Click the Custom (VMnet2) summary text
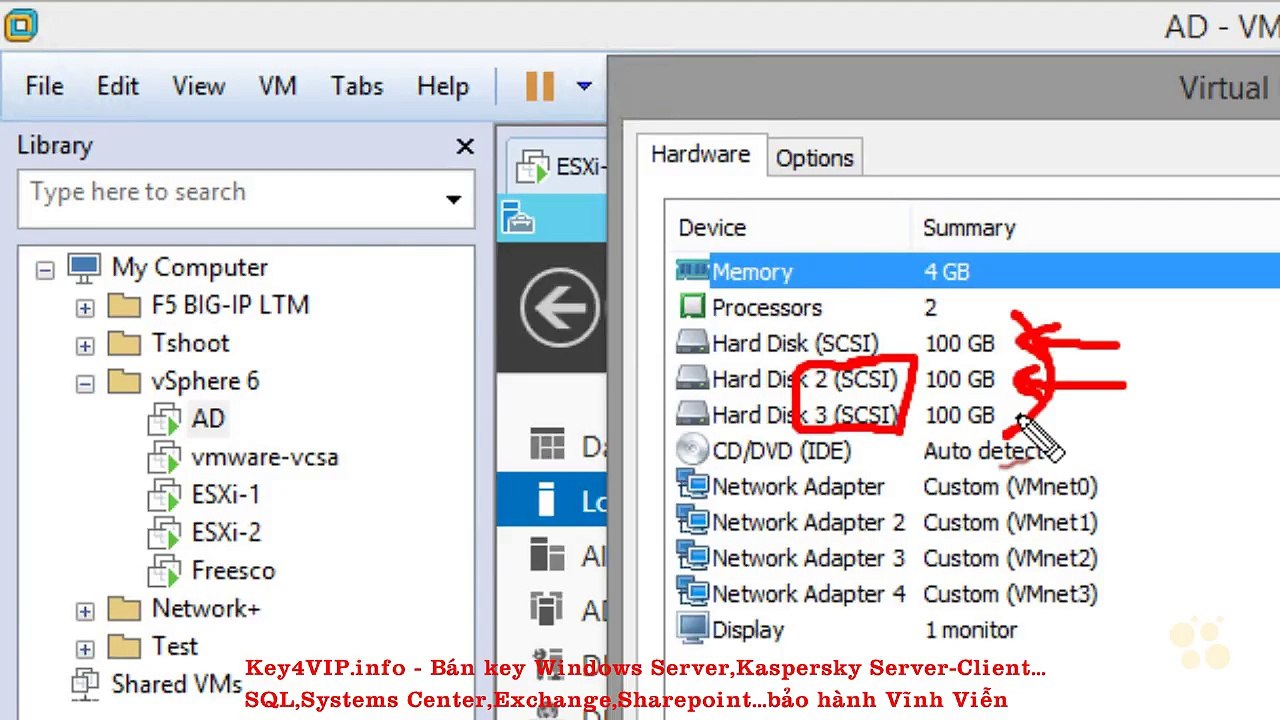 tap(1010, 558)
